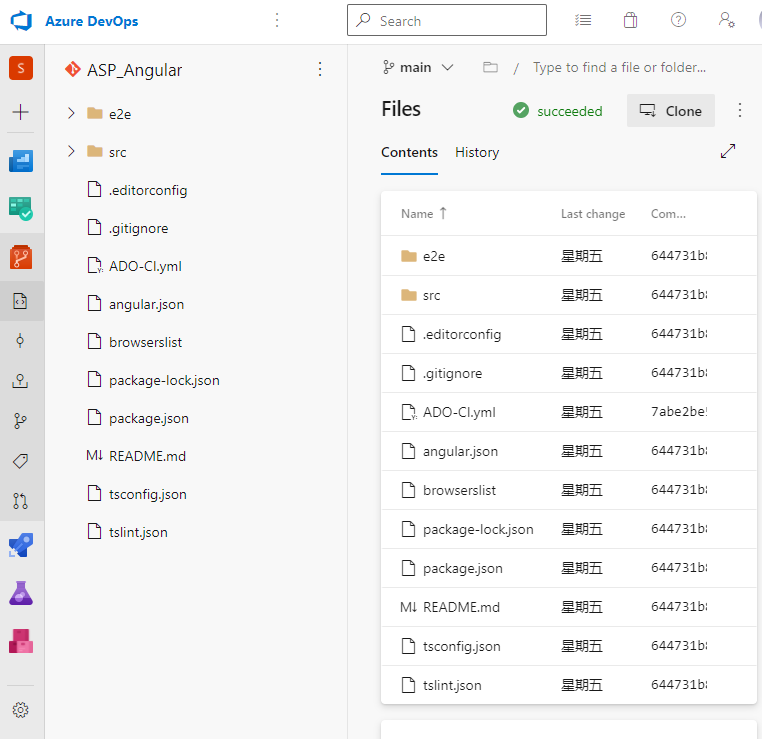Select ADO-CI.yml in the tree
Image resolution: width=762 pixels, height=739 pixels.
(145, 266)
